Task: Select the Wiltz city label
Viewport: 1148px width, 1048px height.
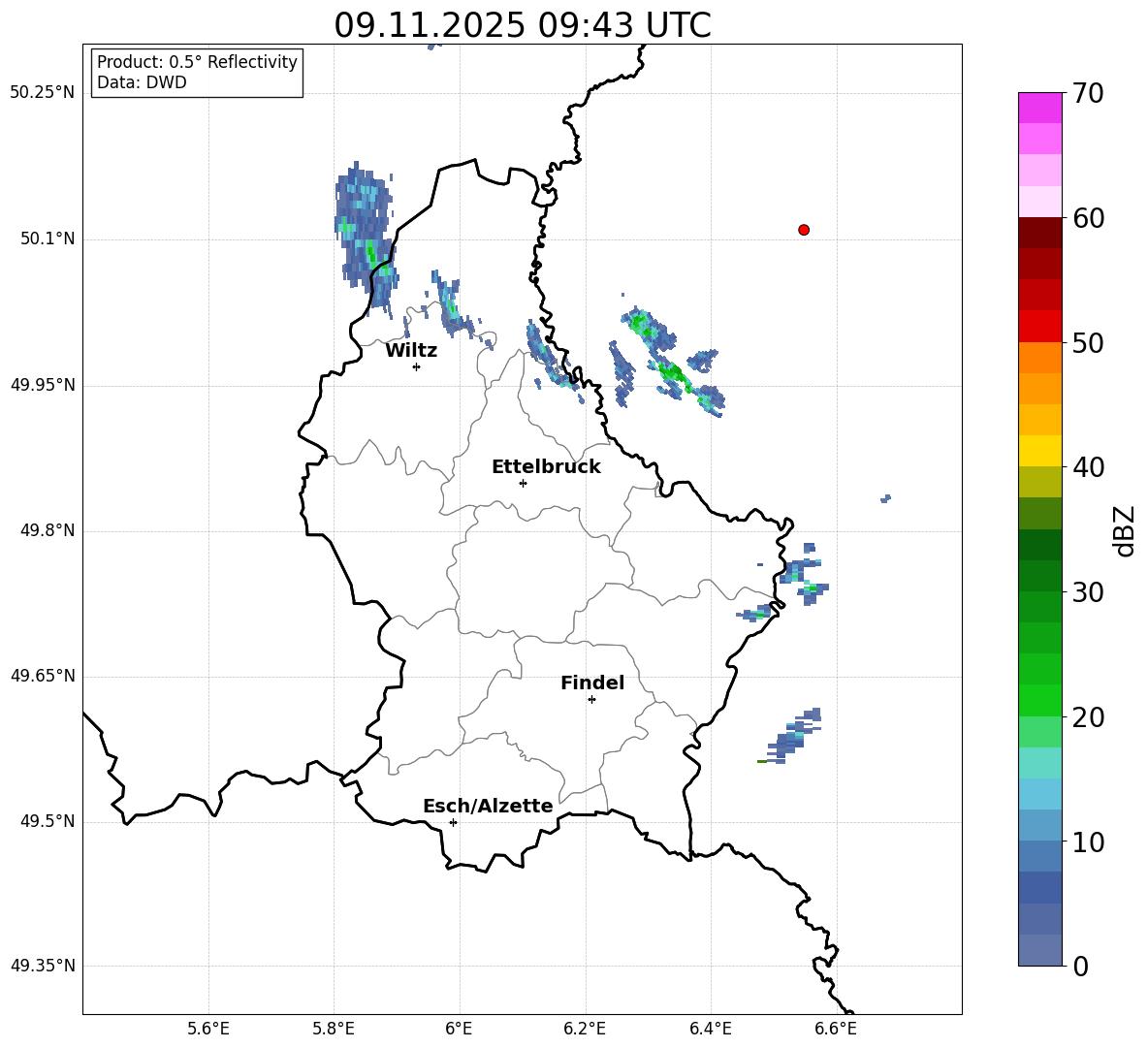Action: [411, 350]
